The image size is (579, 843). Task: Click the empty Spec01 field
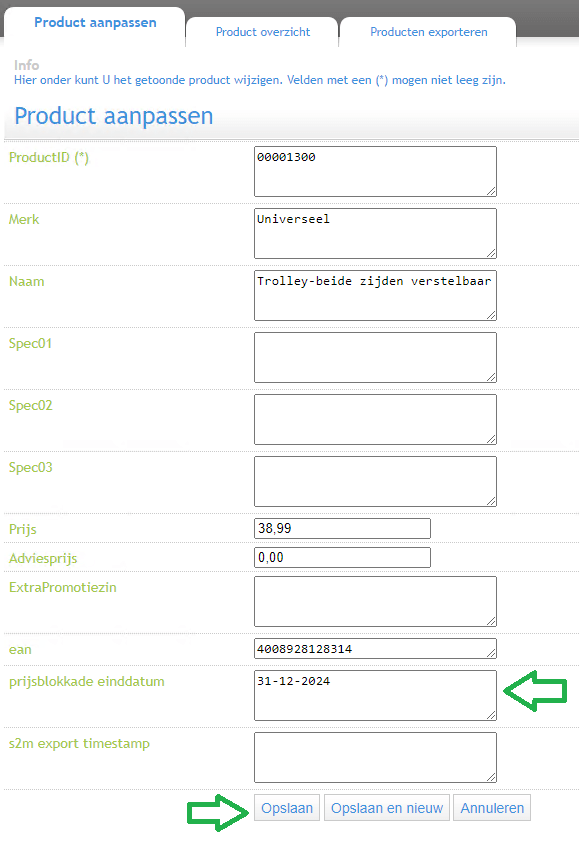pos(375,358)
